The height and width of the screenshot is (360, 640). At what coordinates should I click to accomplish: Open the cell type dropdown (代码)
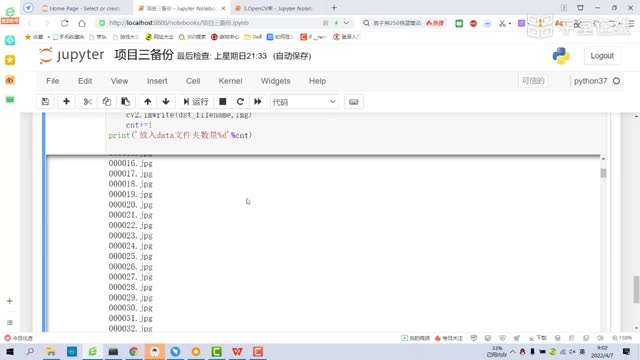(x=304, y=102)
